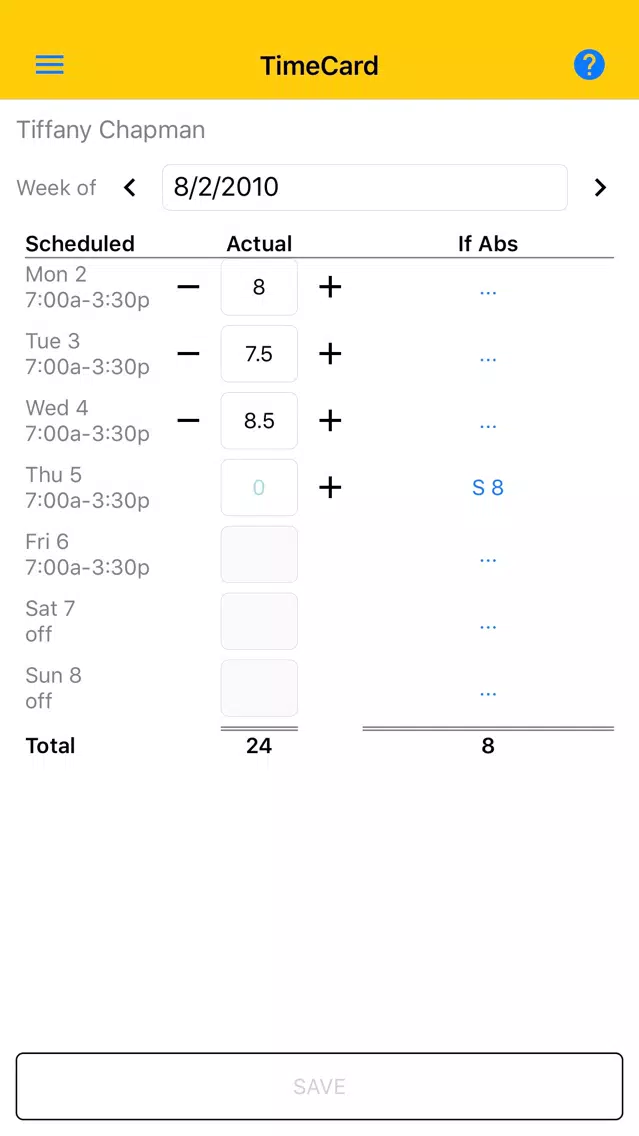Open Sunday If Abs ellipsis
Screen dimensions: 639x1136
(488, 693)
